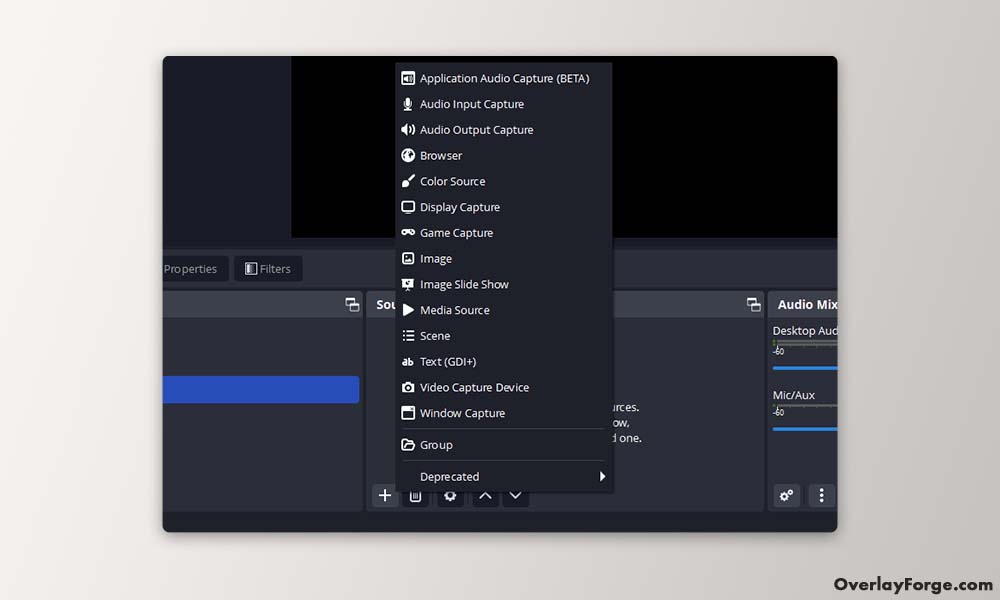Open the Filters dialog

[x=268, y=268]
